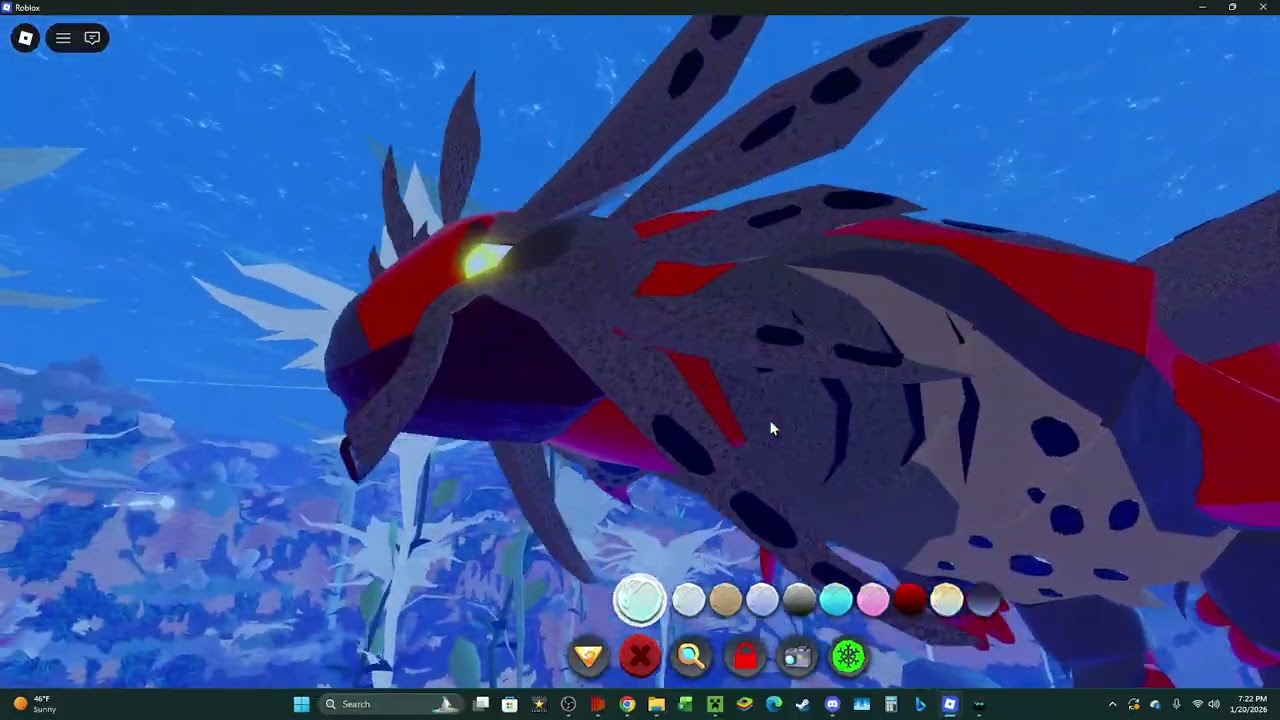Open Microsoft Store from taskbar
The height and width of the screenshot is (720, 1280).
click(x=510, y=704)
